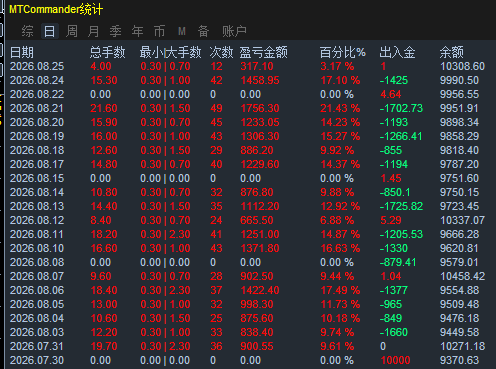Select the 2026.08.13 date cell
This screenshot has width=496, height=369.
point(37,206)
